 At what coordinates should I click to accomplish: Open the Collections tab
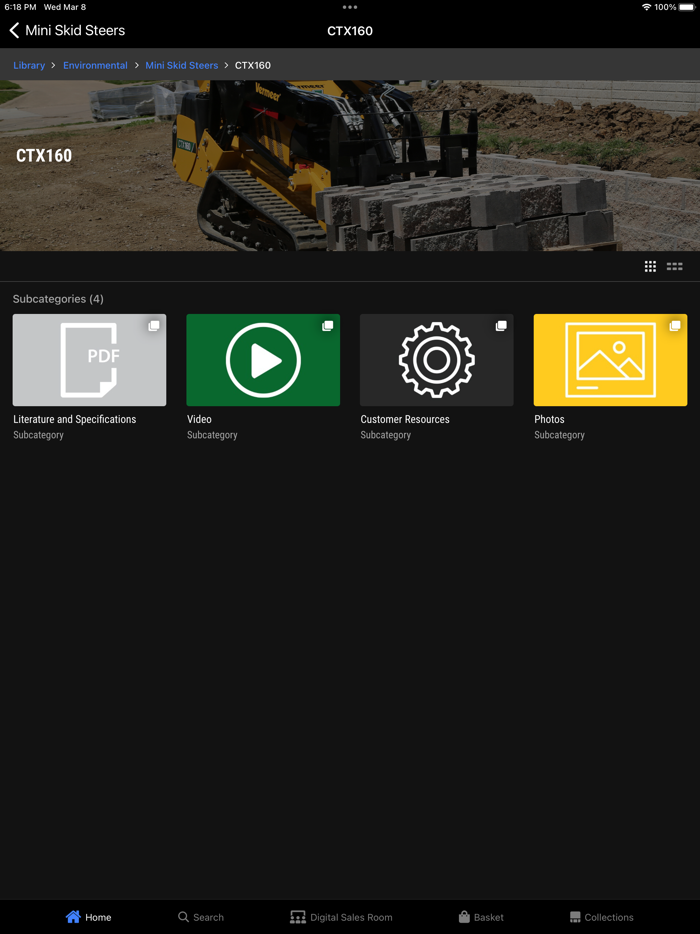[x=601, y=917]
